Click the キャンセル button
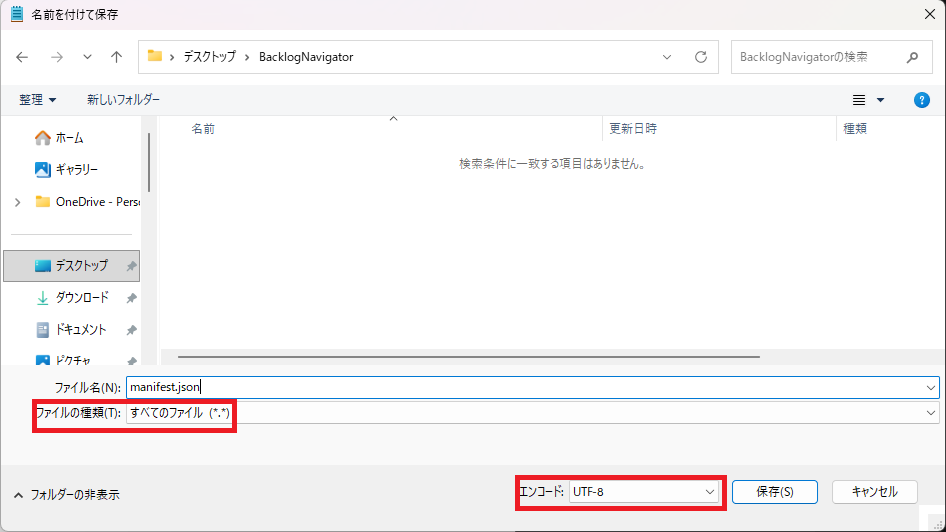 pos(874,492)
